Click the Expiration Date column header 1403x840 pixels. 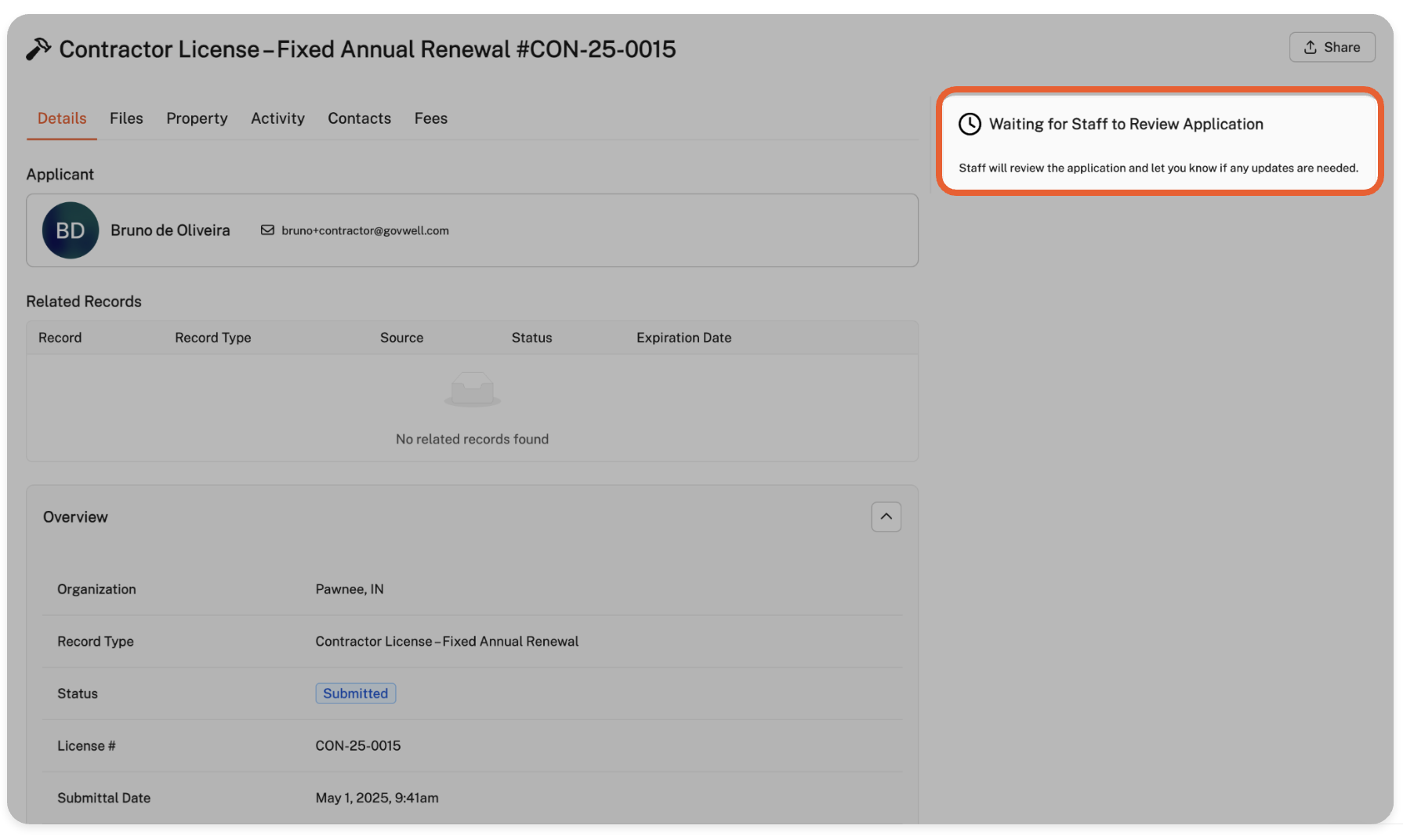pyautogui.click(x=683, y=338)
